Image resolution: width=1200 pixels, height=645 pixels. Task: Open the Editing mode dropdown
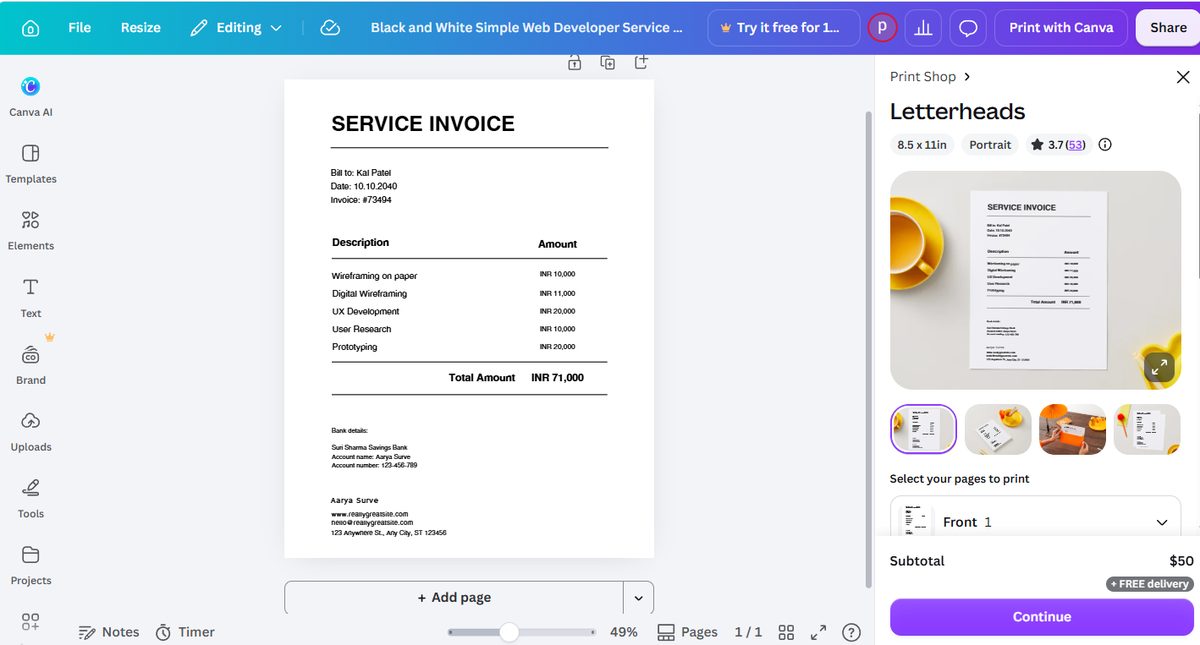[x=236, y=27]
